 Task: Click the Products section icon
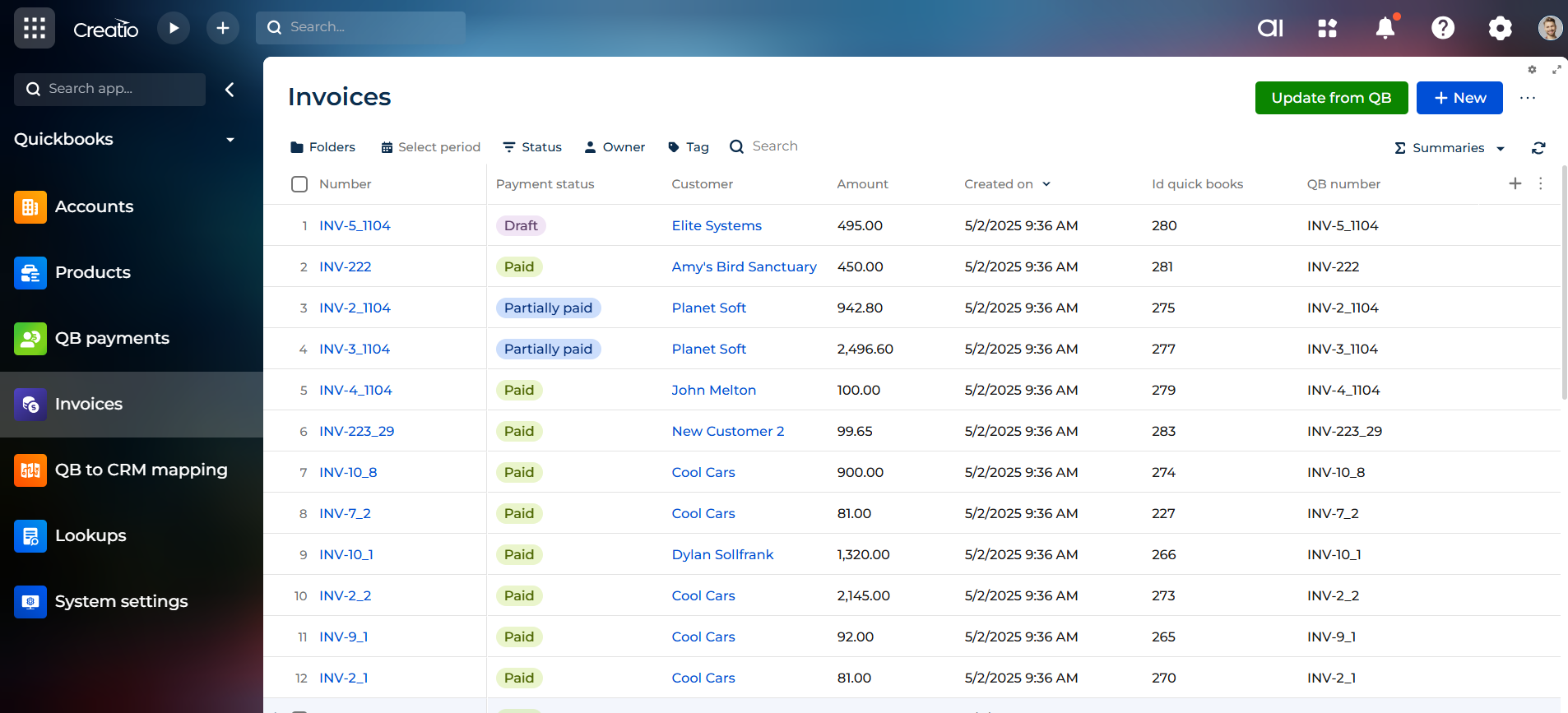tap(30, 272)
